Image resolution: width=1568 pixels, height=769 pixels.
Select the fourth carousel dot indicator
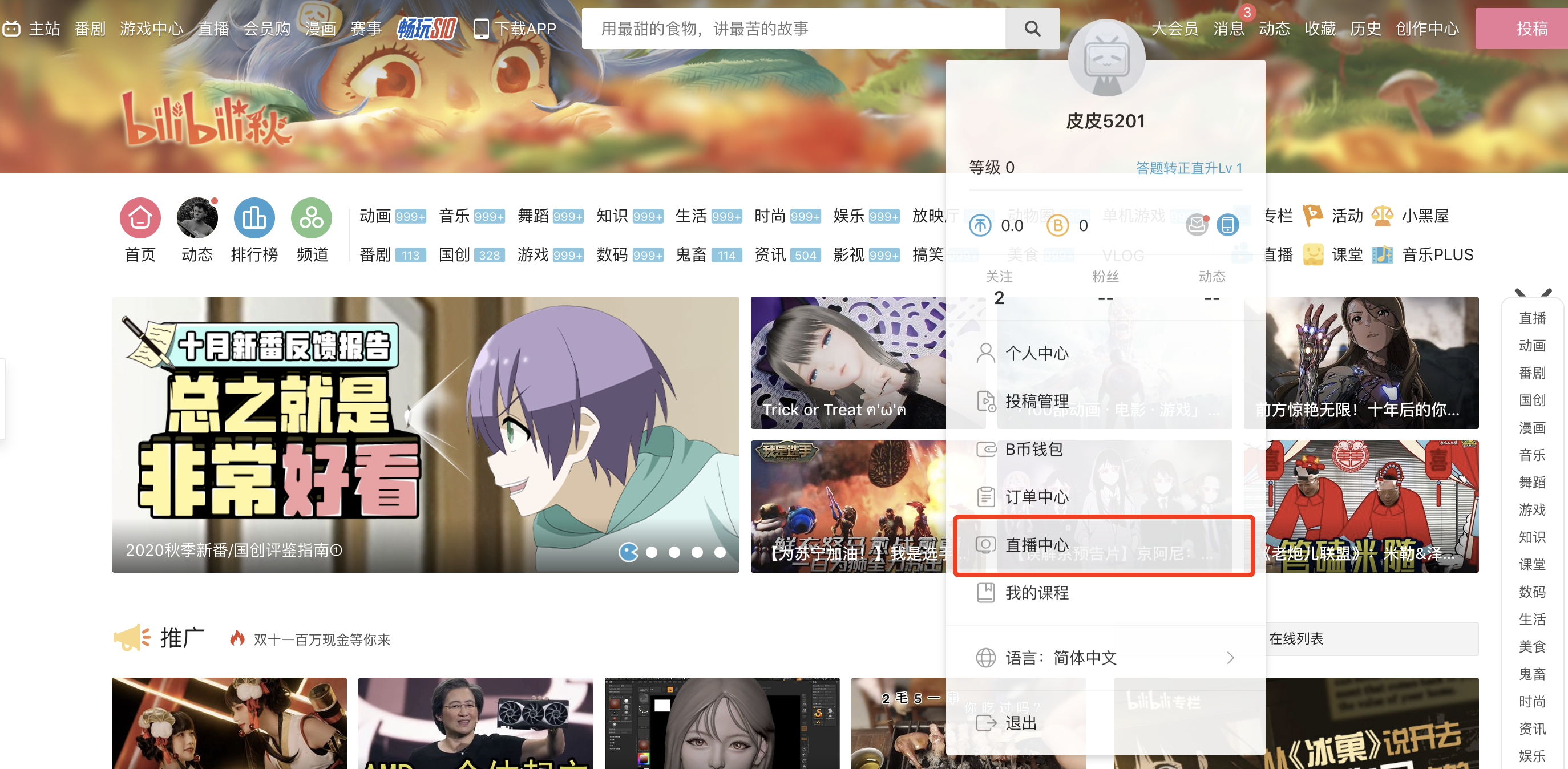[697, 552]
